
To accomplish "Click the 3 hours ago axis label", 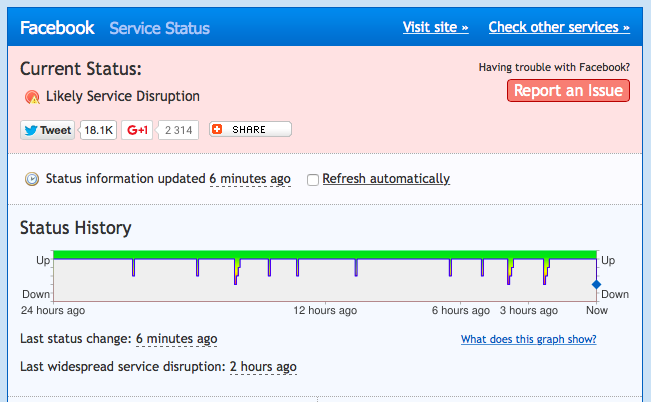I will 529,310.
